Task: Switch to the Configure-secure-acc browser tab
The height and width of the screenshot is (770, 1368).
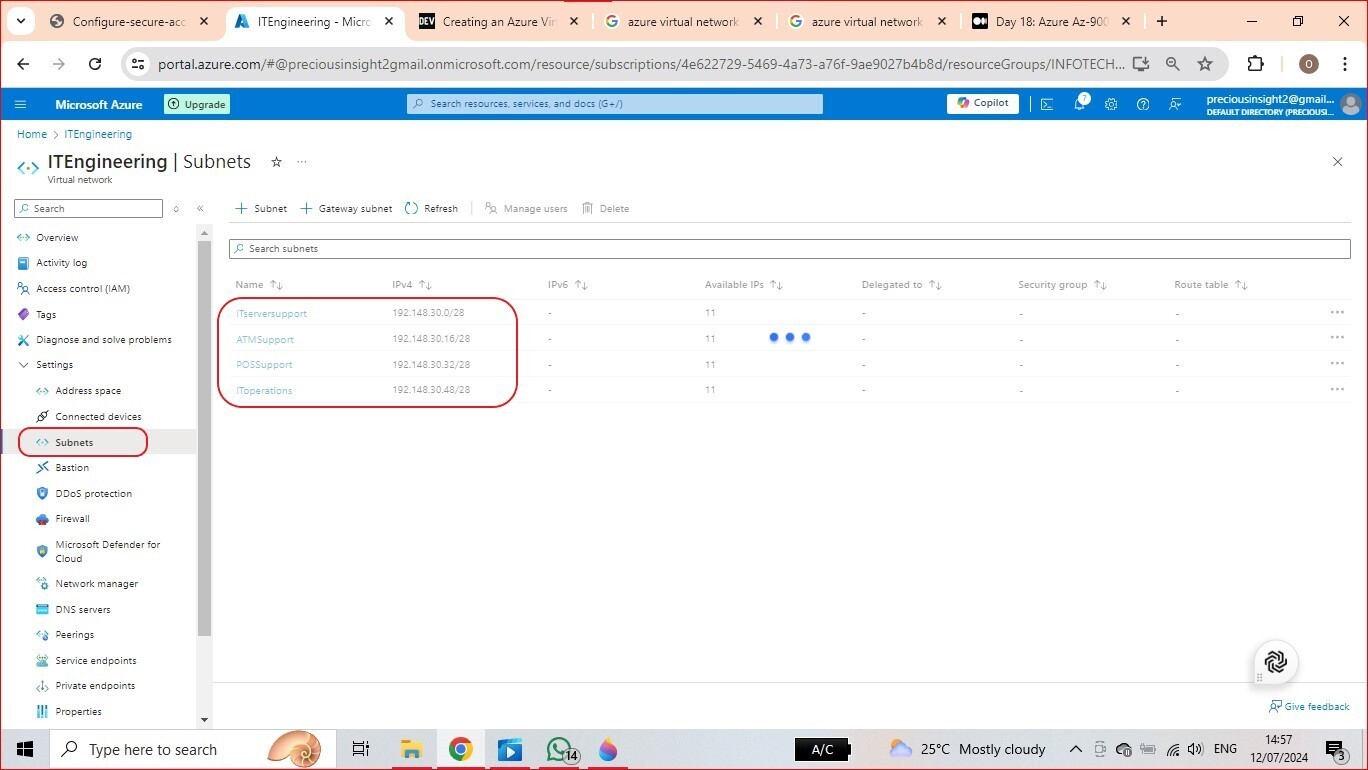Action: click(129, 21)
